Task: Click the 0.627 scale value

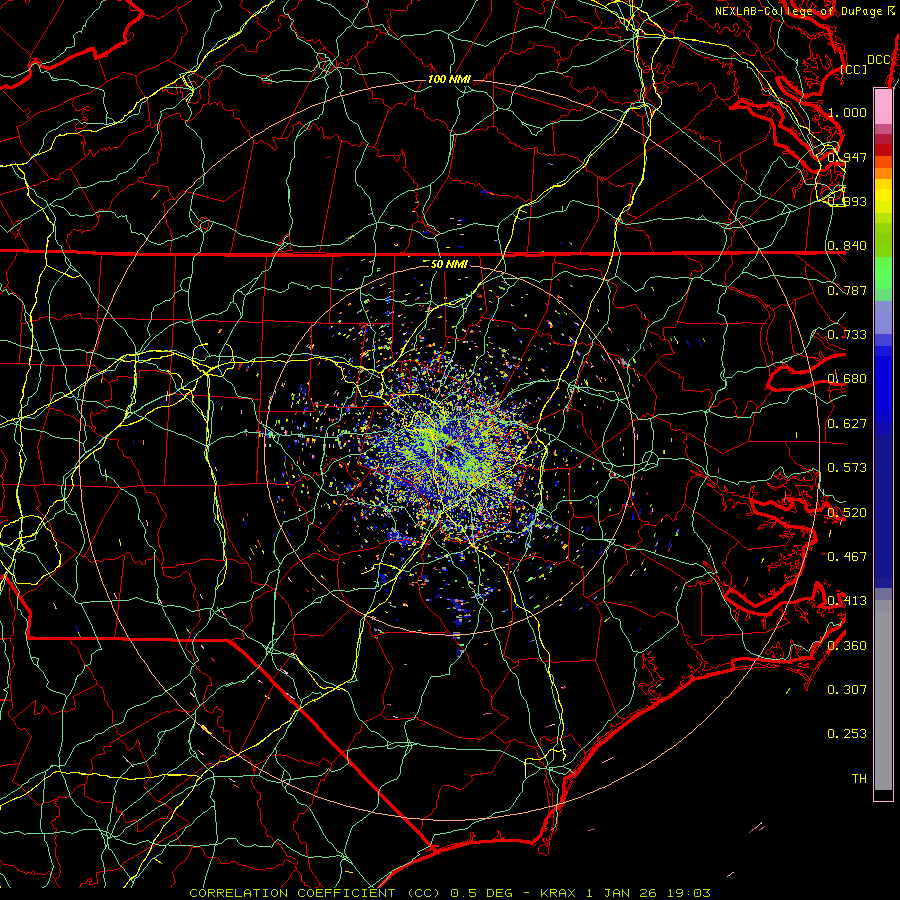Action: tap(847, 424)
